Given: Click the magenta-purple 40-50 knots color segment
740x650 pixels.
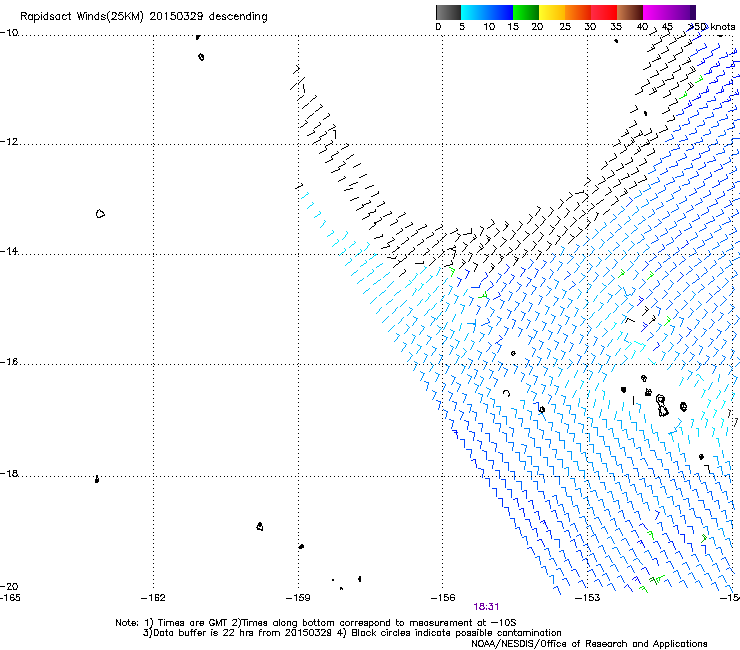Looking at the screenshot, I should 669,12.
